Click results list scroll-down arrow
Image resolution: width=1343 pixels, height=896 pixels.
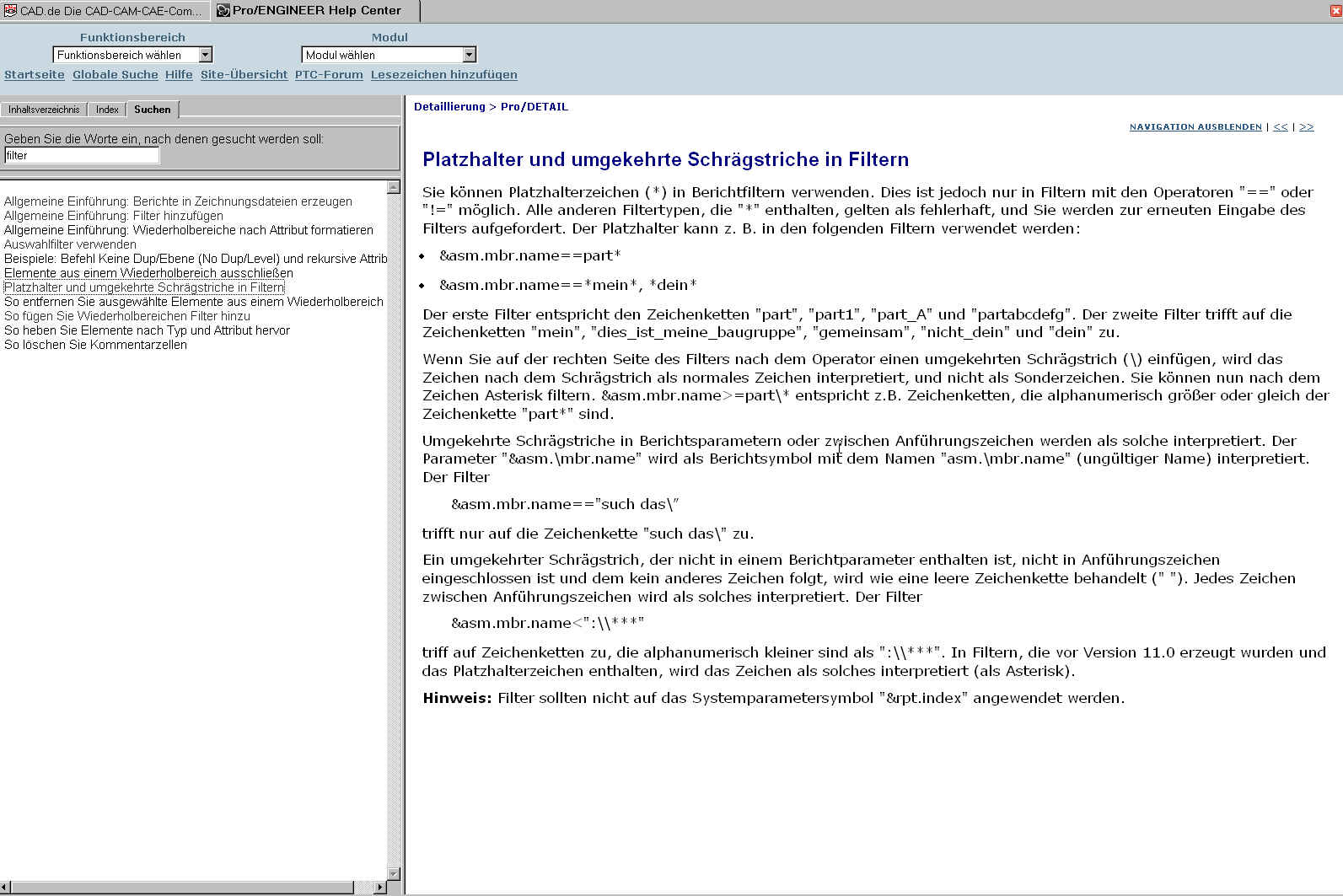click(394, 873)
